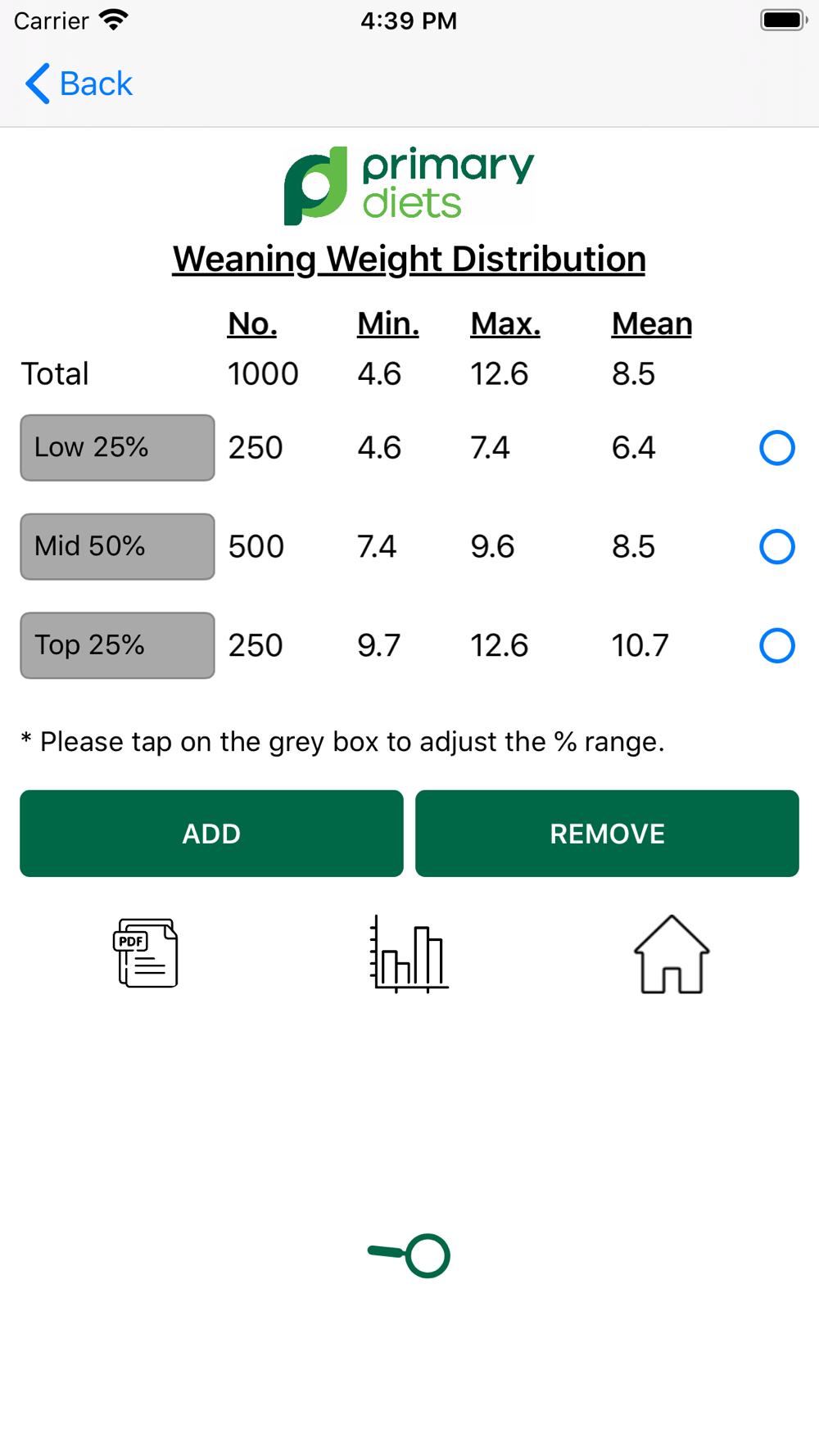Select the Mid 50% row radio button
The height and width of the screenshot is (1456, 819).
[776, 547]
